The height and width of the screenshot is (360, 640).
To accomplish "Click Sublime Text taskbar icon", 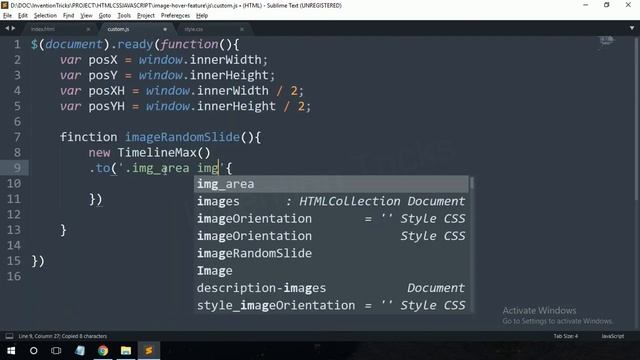I will [149, 351].
